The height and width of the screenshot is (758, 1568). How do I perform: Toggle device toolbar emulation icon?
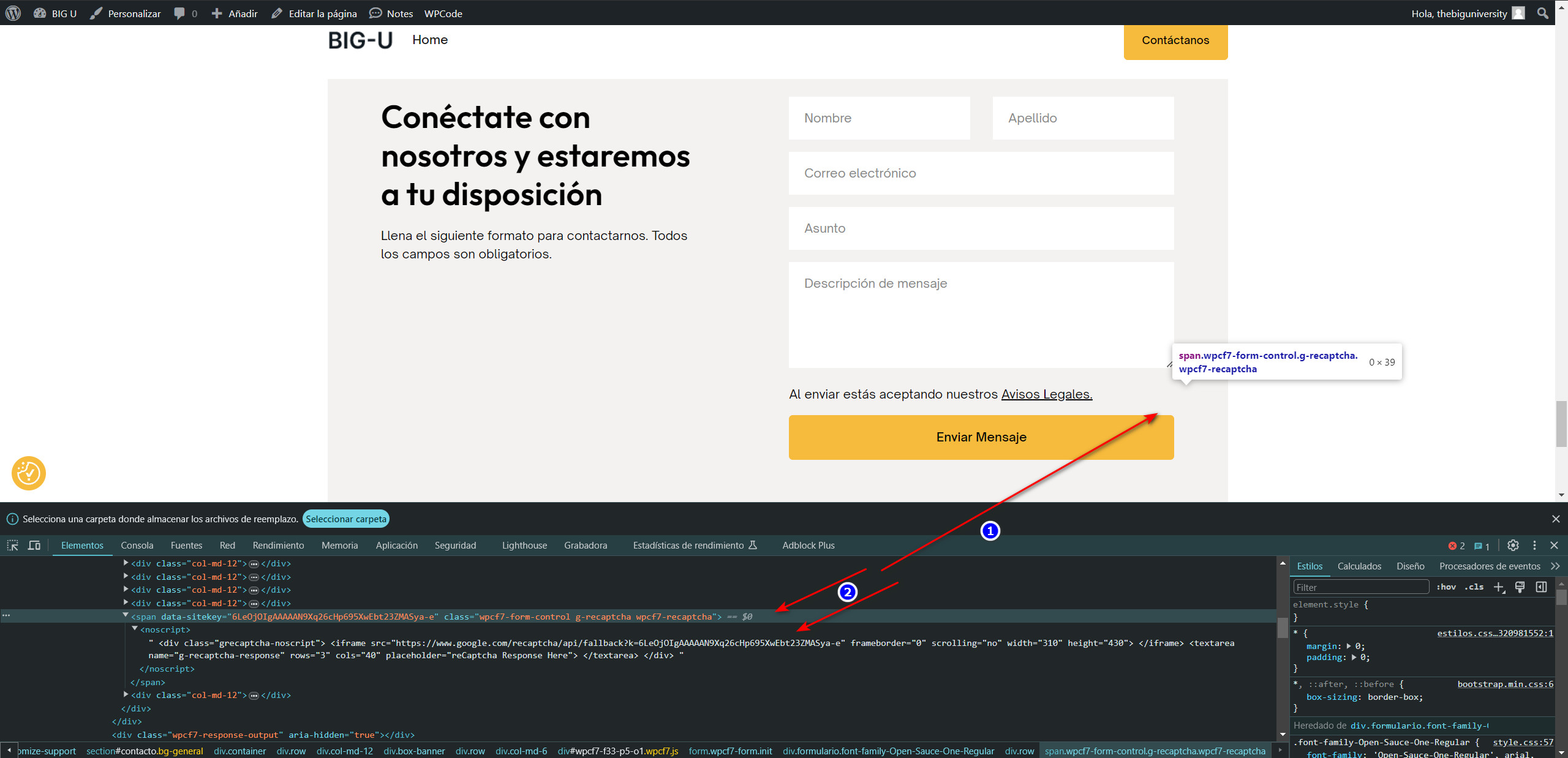click(x=34, y=545)
